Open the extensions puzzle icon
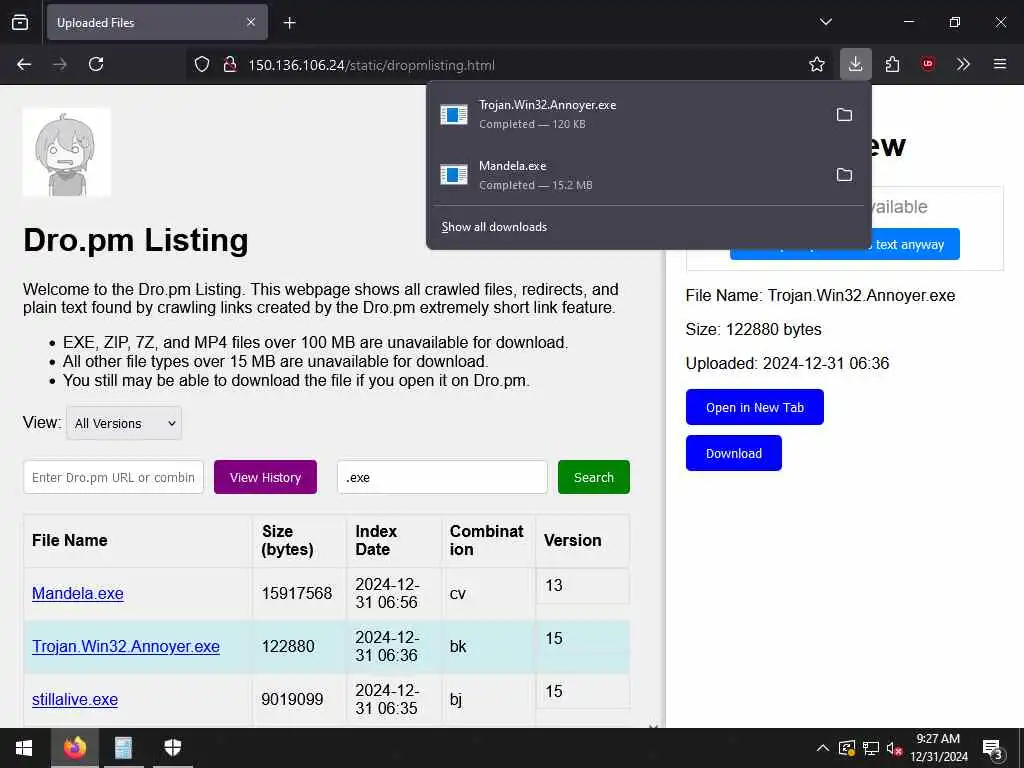 coord(892,64)
